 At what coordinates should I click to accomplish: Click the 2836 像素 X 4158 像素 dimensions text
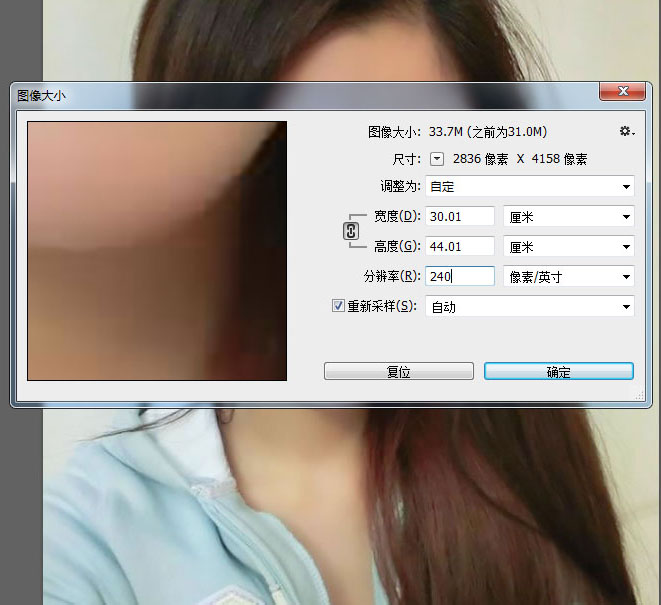tap(520, 159)
